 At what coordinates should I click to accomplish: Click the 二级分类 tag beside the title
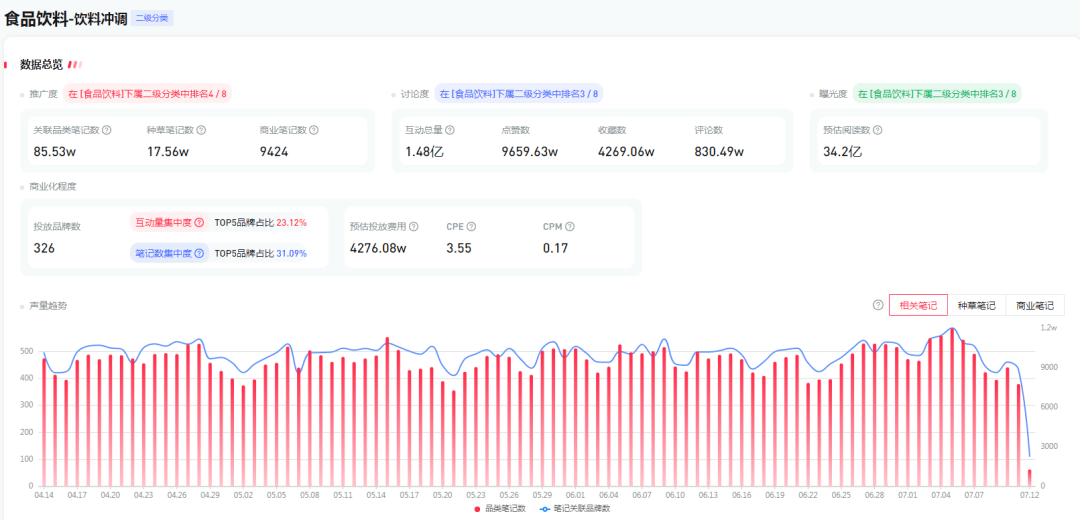click(x=153, y=18)
